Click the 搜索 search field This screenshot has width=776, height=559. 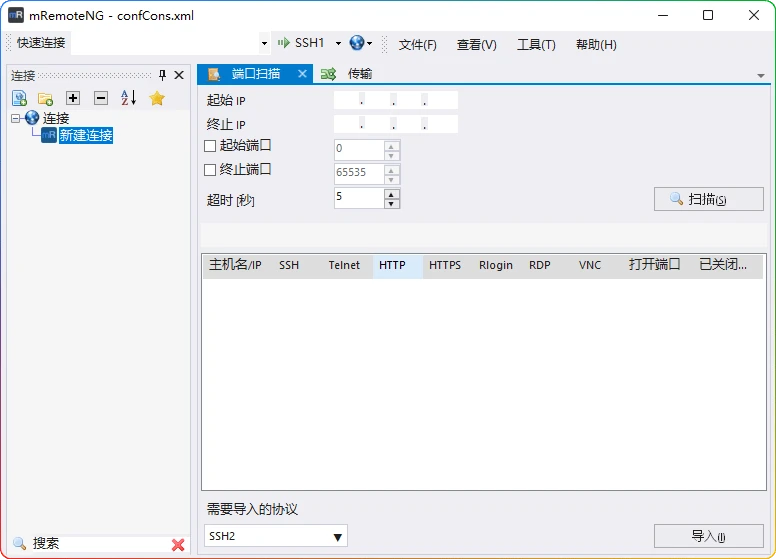[100, 544]
